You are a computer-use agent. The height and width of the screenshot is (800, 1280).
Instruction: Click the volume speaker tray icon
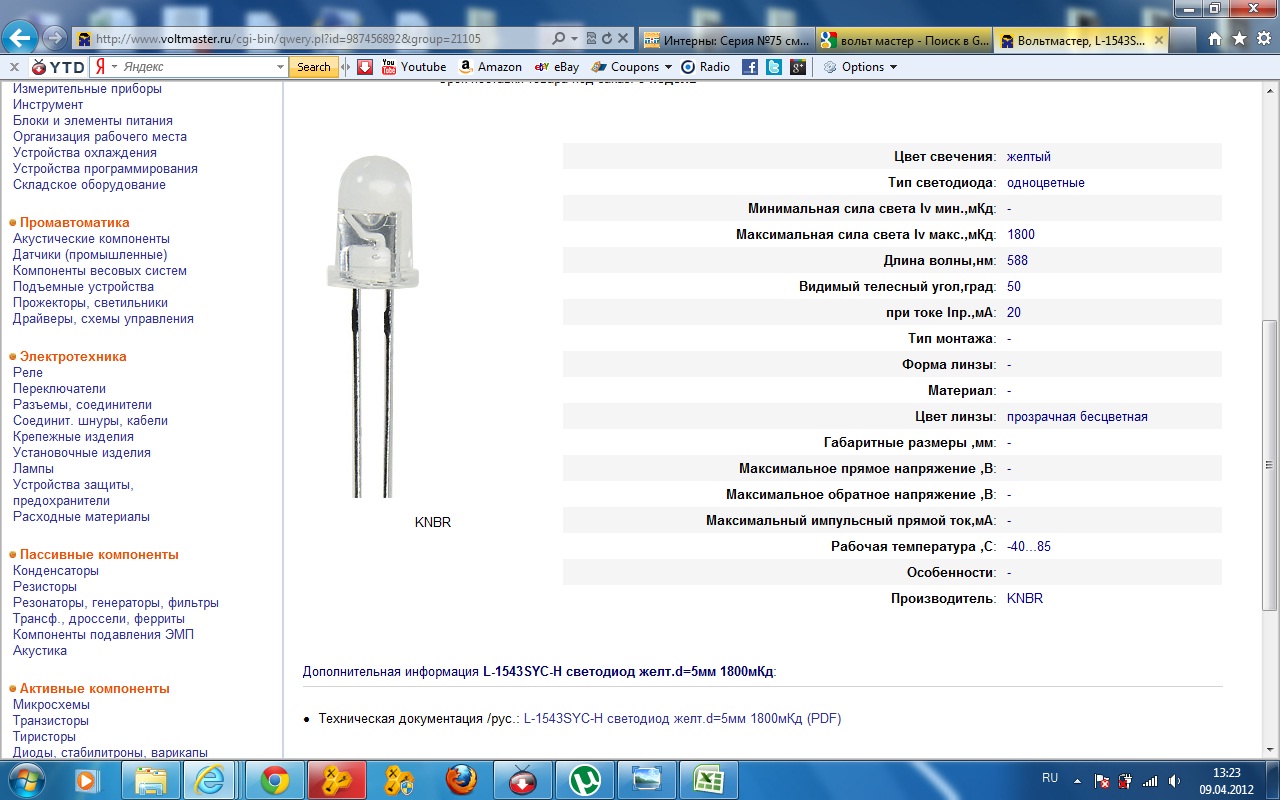pos(1173,780)
